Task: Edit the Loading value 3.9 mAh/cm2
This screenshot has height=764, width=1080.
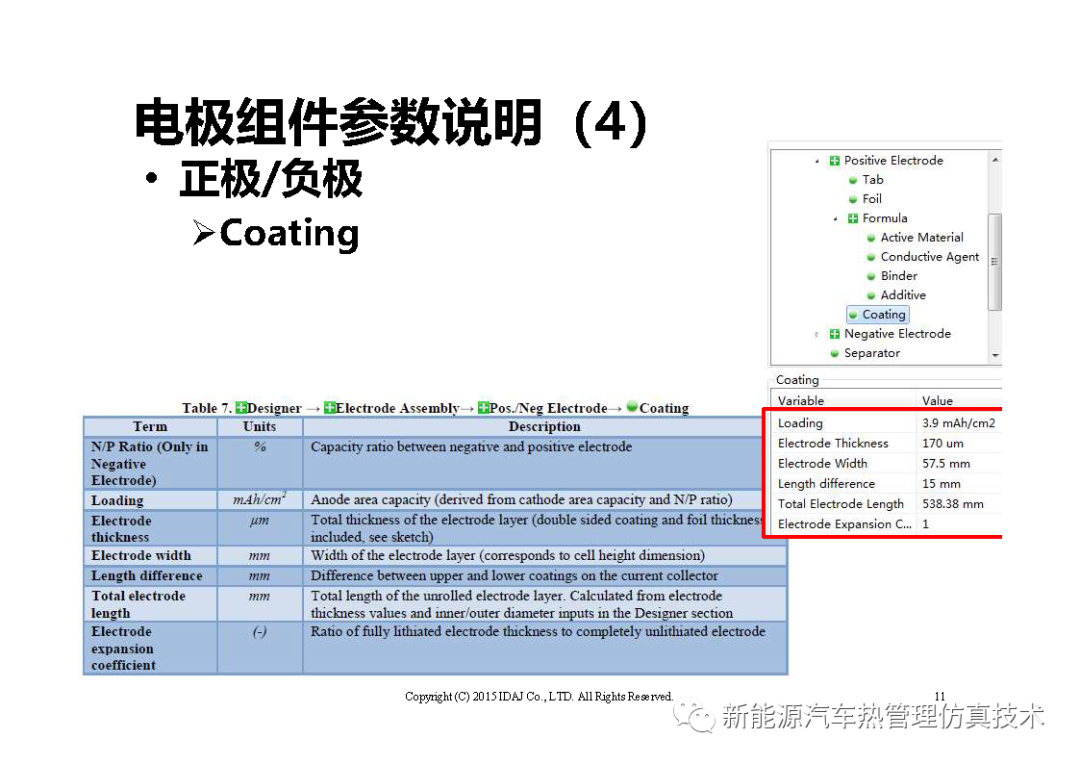Action: 958,424
